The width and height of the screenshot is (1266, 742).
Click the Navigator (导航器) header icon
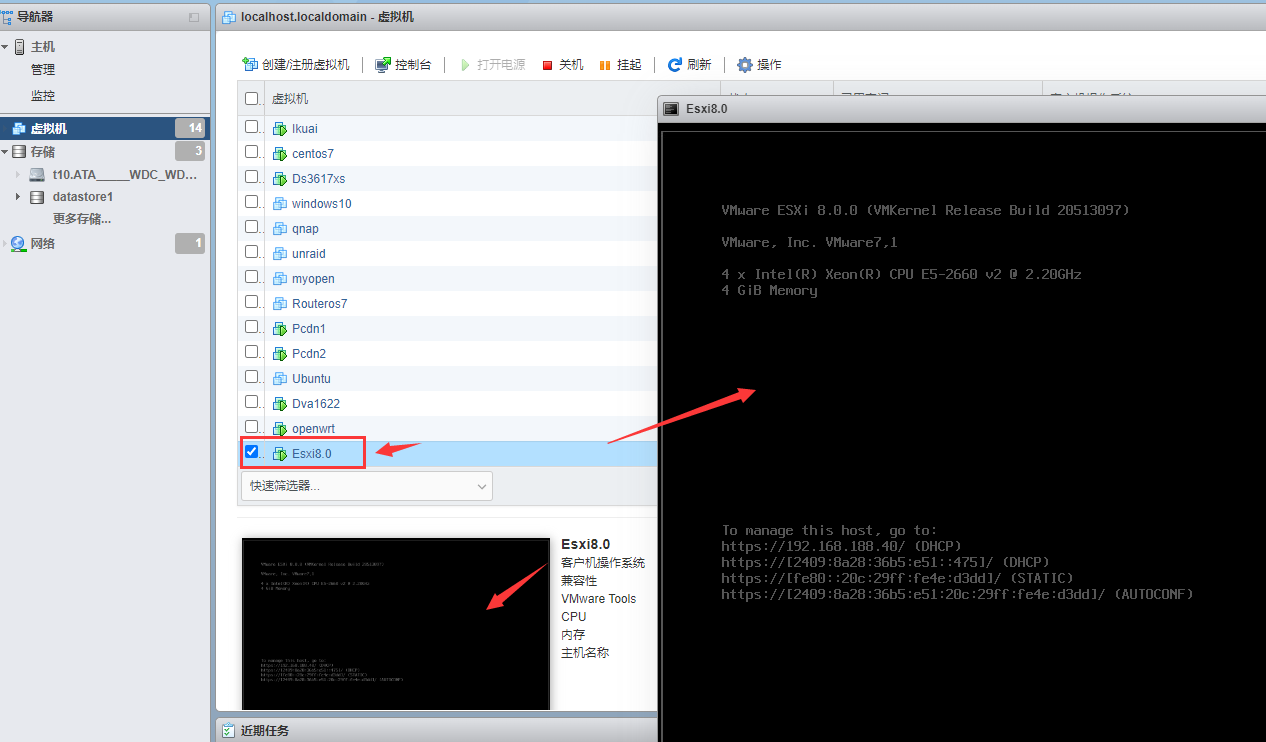click(8, 17)
